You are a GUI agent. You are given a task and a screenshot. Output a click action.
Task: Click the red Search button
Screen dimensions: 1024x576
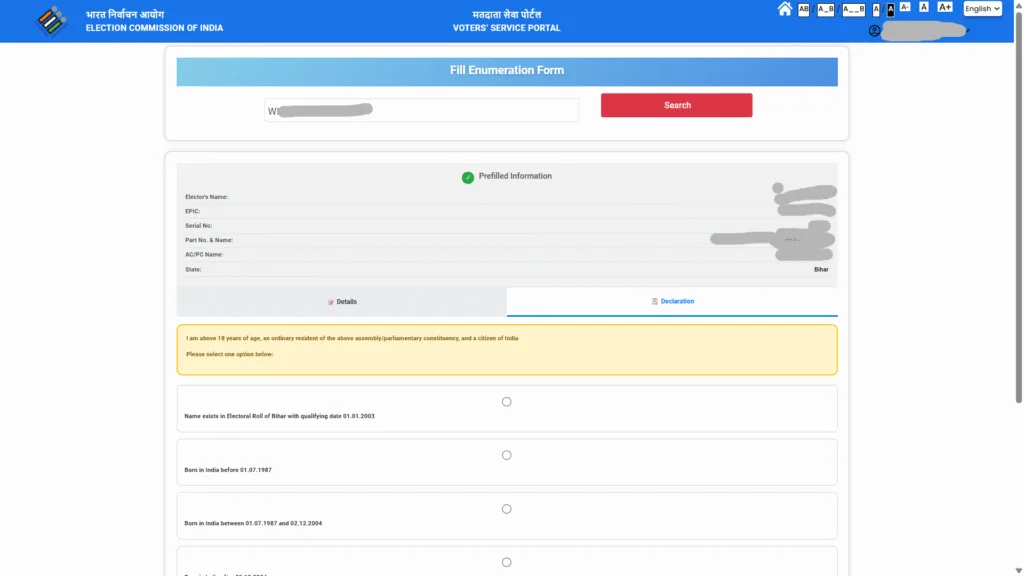click(677, 105)
